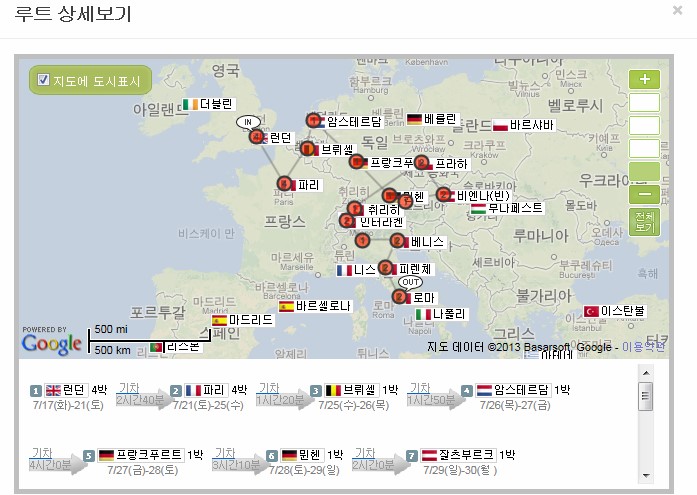This screenshot has width=697, height=495.
Task: Select the 마드리드 city label
Action: [243, 320]
